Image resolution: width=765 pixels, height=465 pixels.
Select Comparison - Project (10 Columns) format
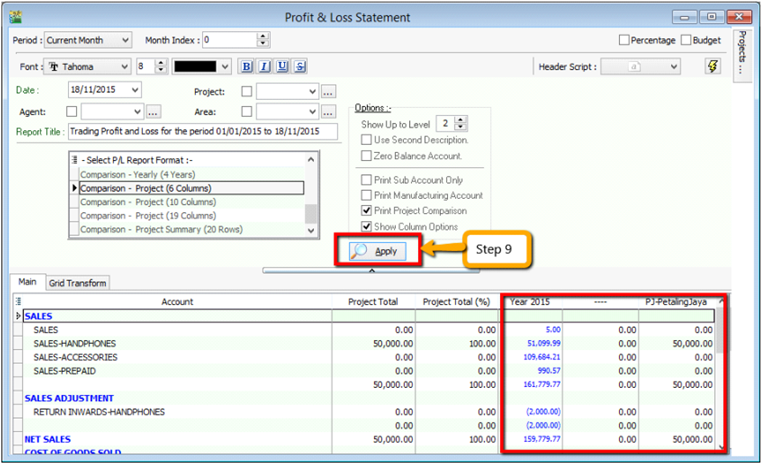[x=147, y=201]
